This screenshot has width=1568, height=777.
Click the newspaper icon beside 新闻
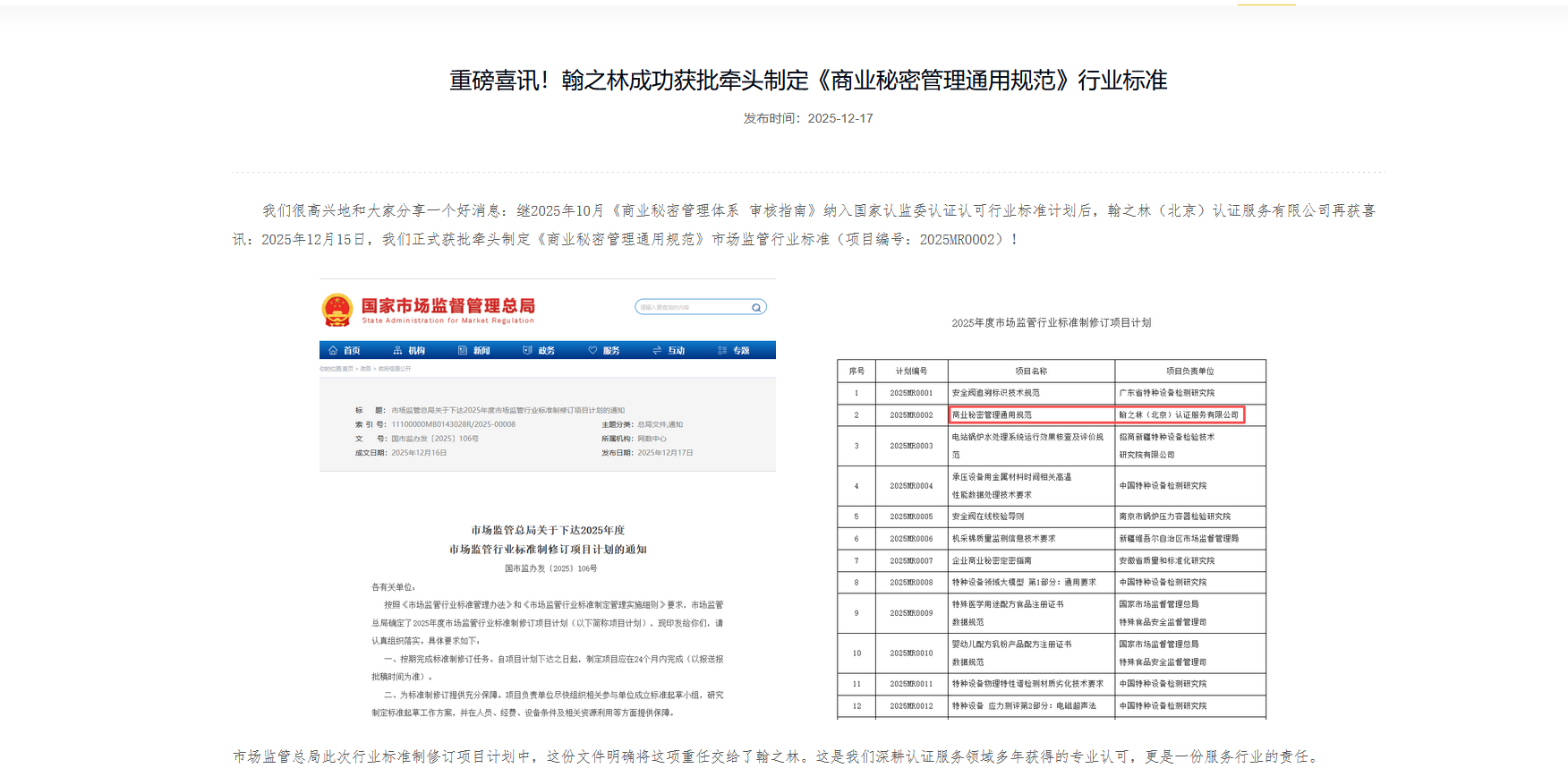[x=463, y=350]
